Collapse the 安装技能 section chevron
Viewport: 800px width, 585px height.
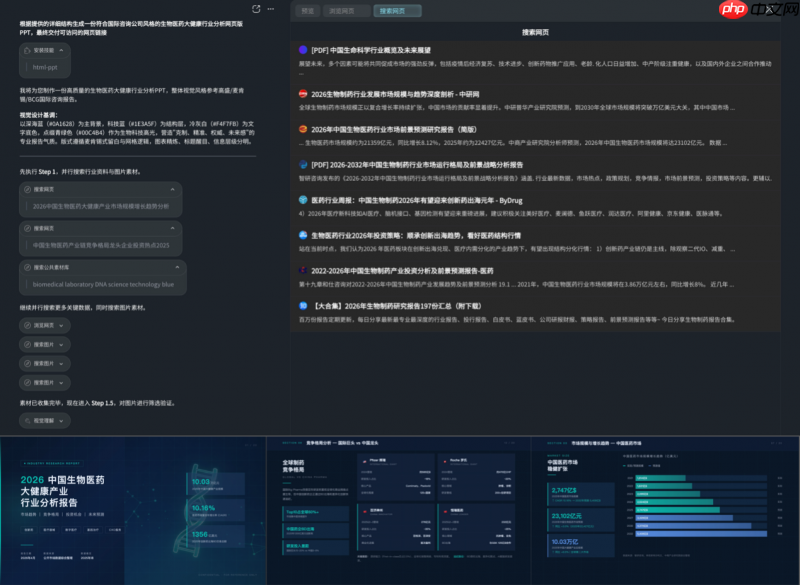[61, 50]
